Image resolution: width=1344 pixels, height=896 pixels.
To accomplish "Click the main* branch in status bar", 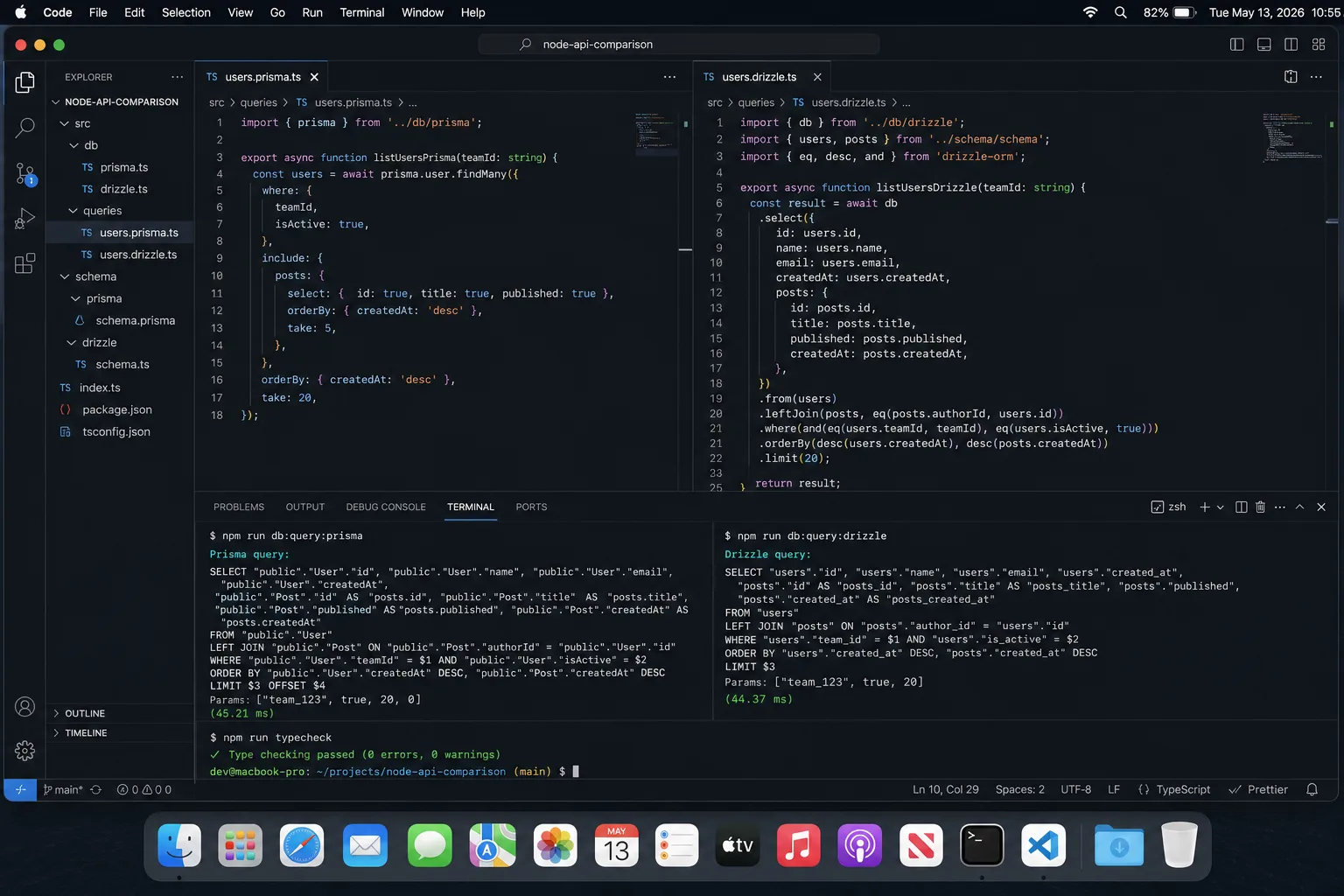I will click(x=63, y=789).
